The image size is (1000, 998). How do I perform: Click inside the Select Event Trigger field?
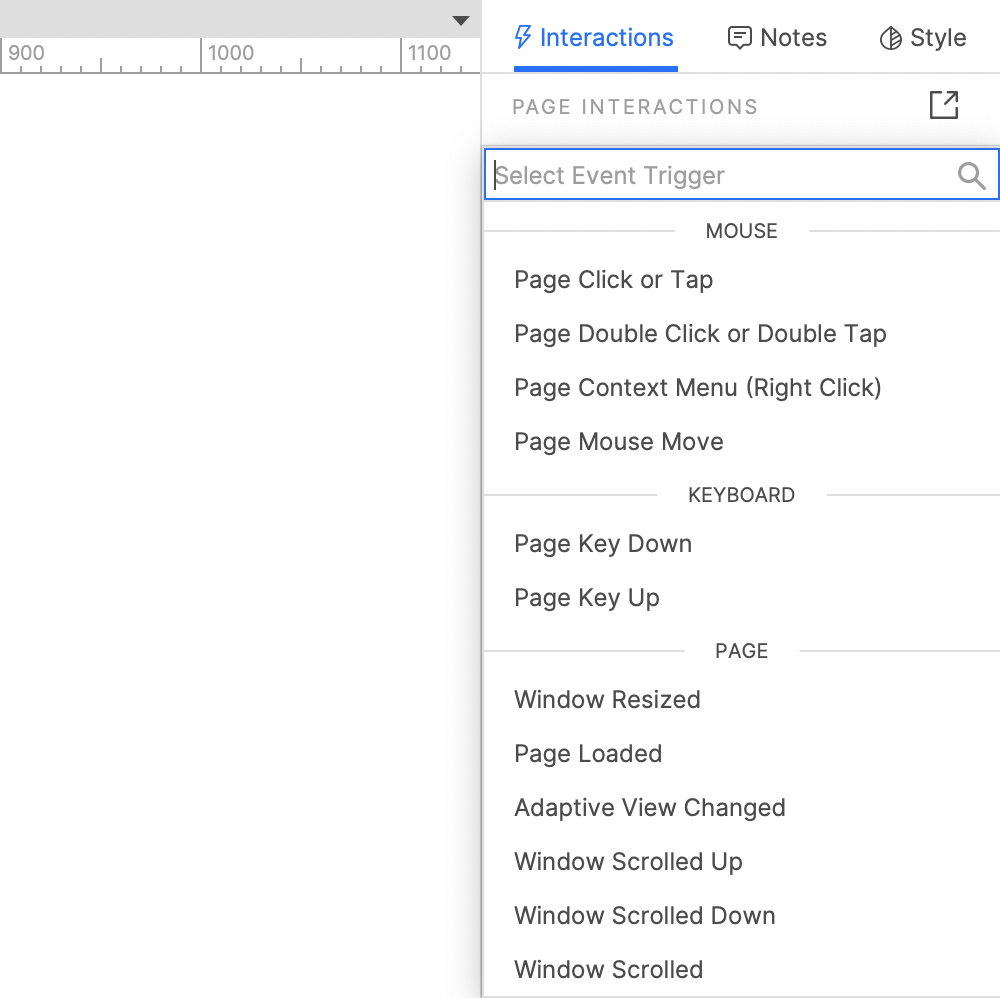pos(700,175)
